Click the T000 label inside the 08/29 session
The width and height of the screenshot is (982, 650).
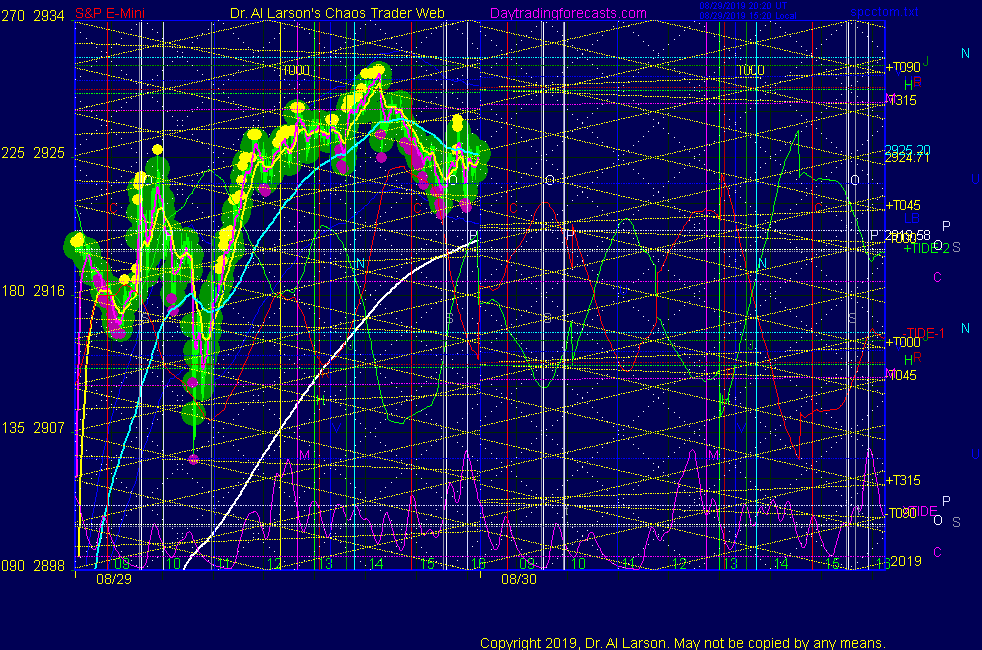[296, 70]
